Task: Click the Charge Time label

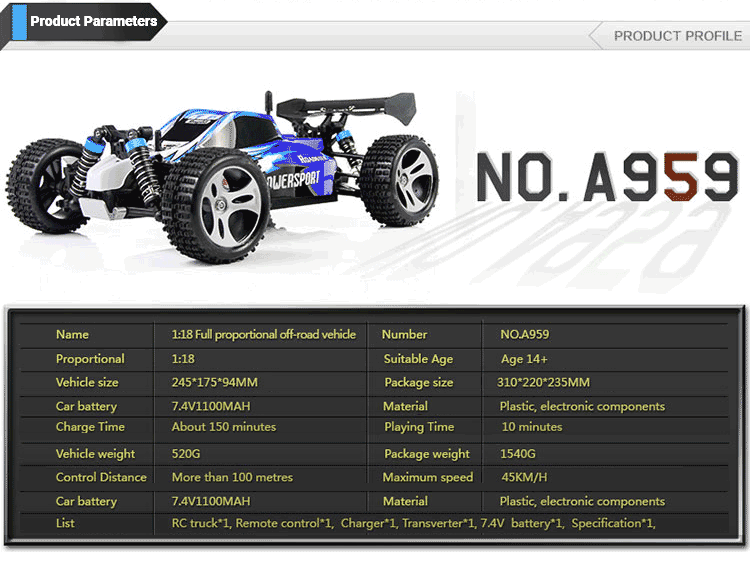Action: (90, 427)
